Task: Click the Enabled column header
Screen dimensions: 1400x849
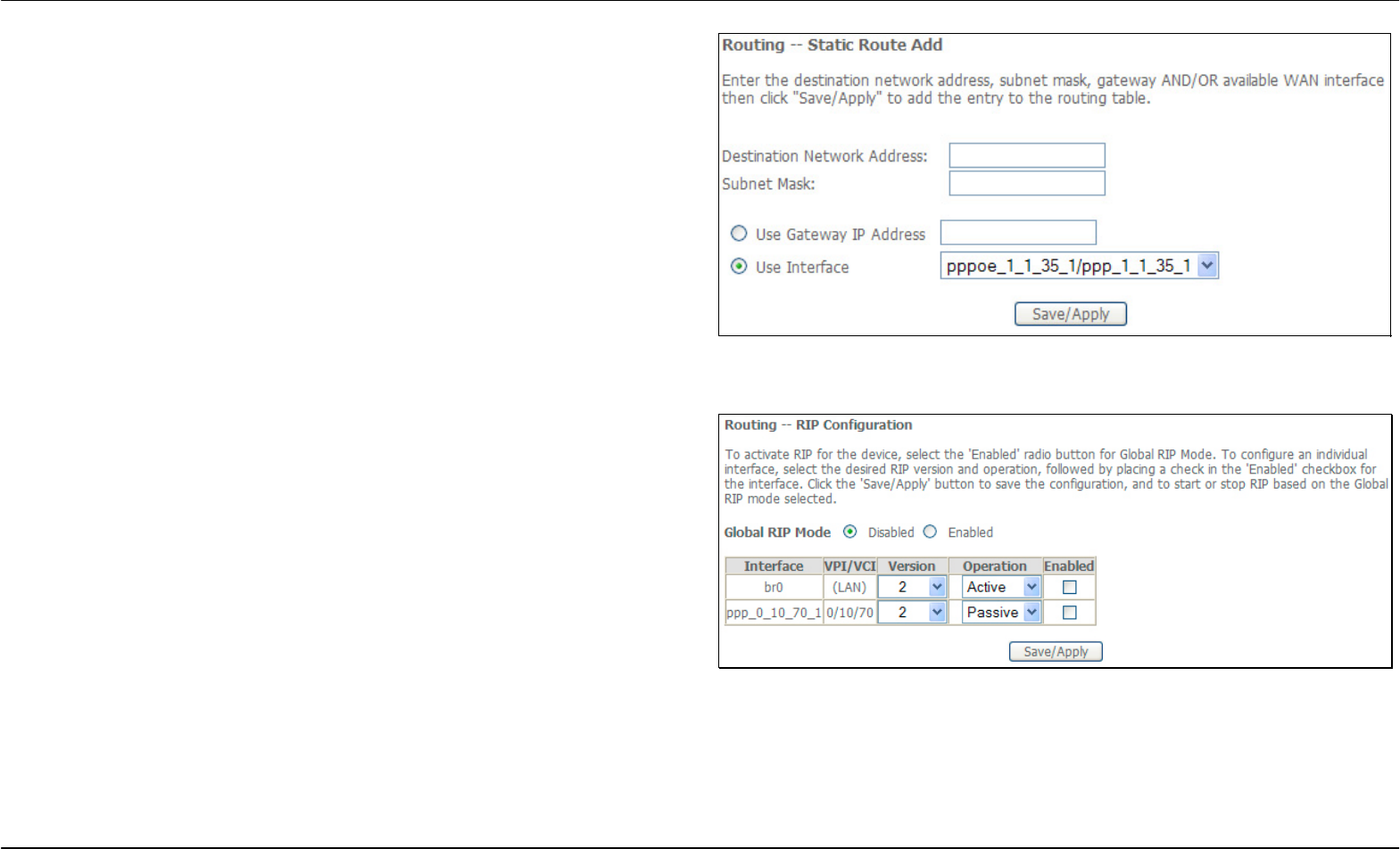Action: pyautogui.click(x=1069, y=566)
